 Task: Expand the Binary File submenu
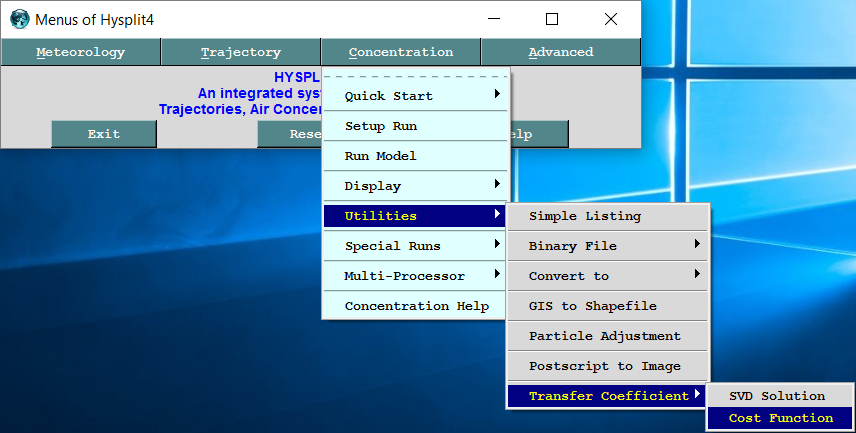pyautogui.click(x=607, y=246)
